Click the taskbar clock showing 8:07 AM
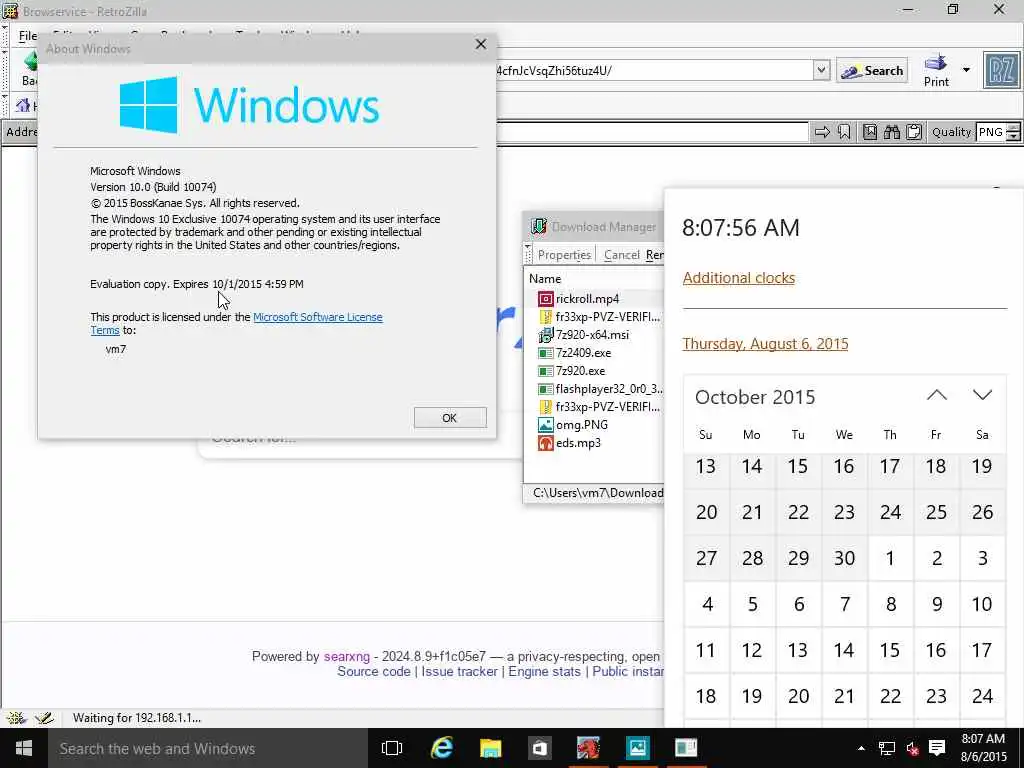Screen dimensions: 1024x768 (983, 748)
